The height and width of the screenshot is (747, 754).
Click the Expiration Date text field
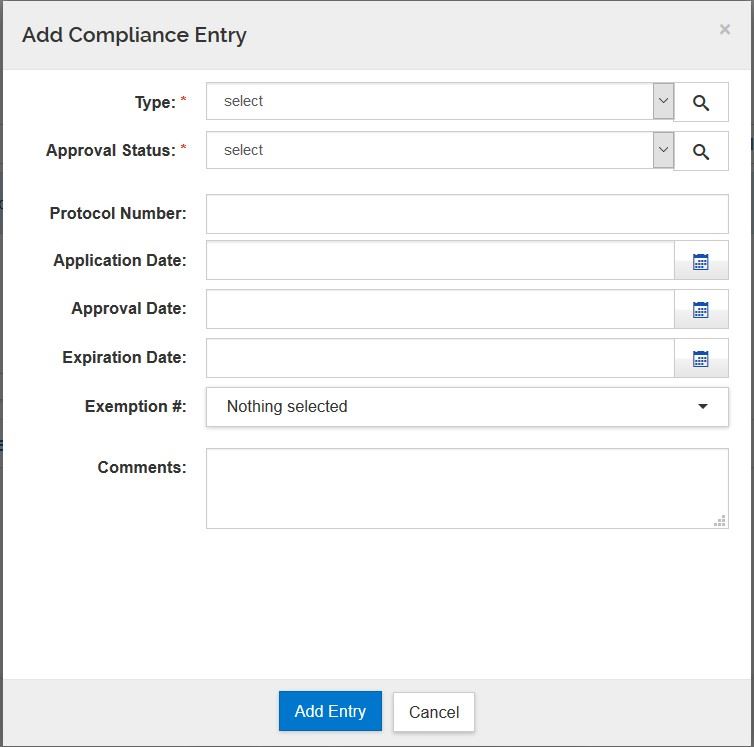point(440,359)
